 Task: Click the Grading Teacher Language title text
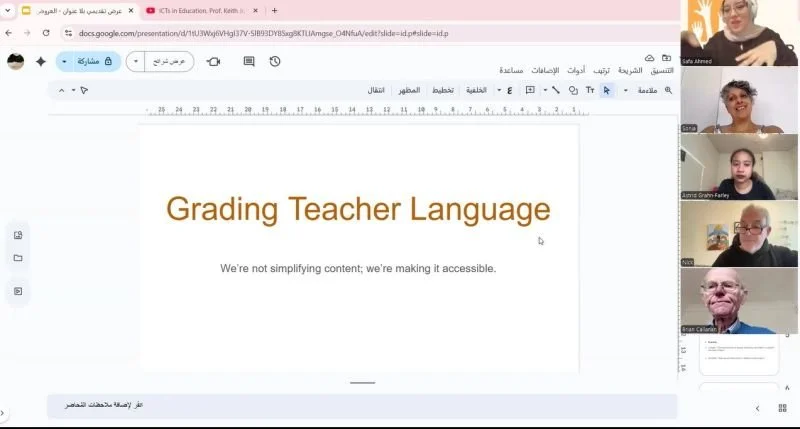(x=358, y=209)
